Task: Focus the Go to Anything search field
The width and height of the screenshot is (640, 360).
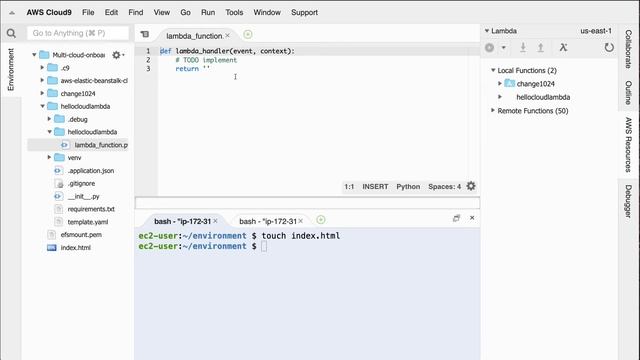Action: (78, 33)
